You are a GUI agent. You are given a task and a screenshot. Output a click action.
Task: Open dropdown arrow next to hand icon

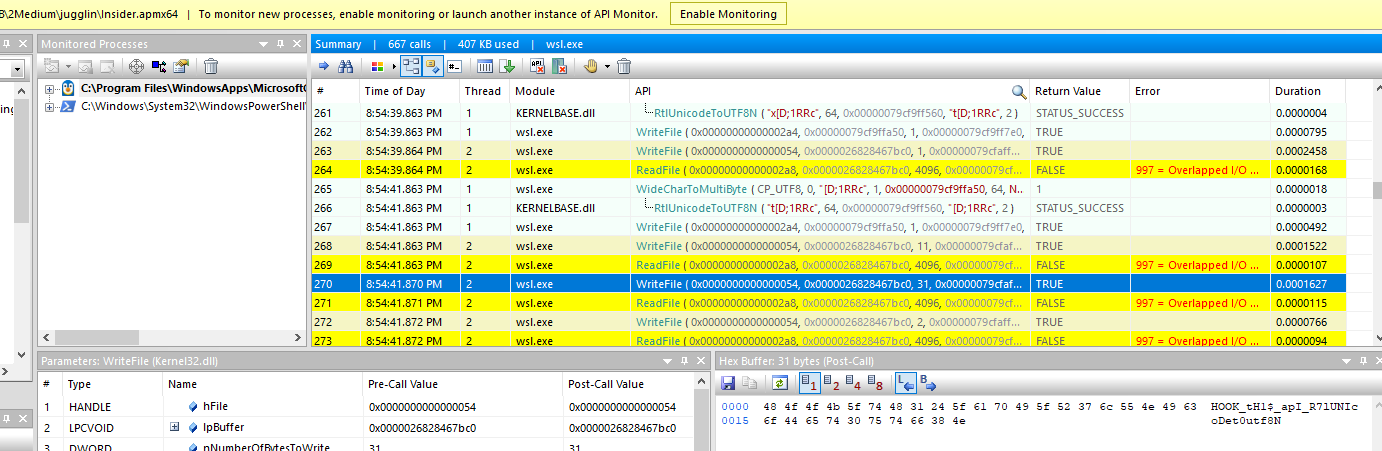coord(606,66)
